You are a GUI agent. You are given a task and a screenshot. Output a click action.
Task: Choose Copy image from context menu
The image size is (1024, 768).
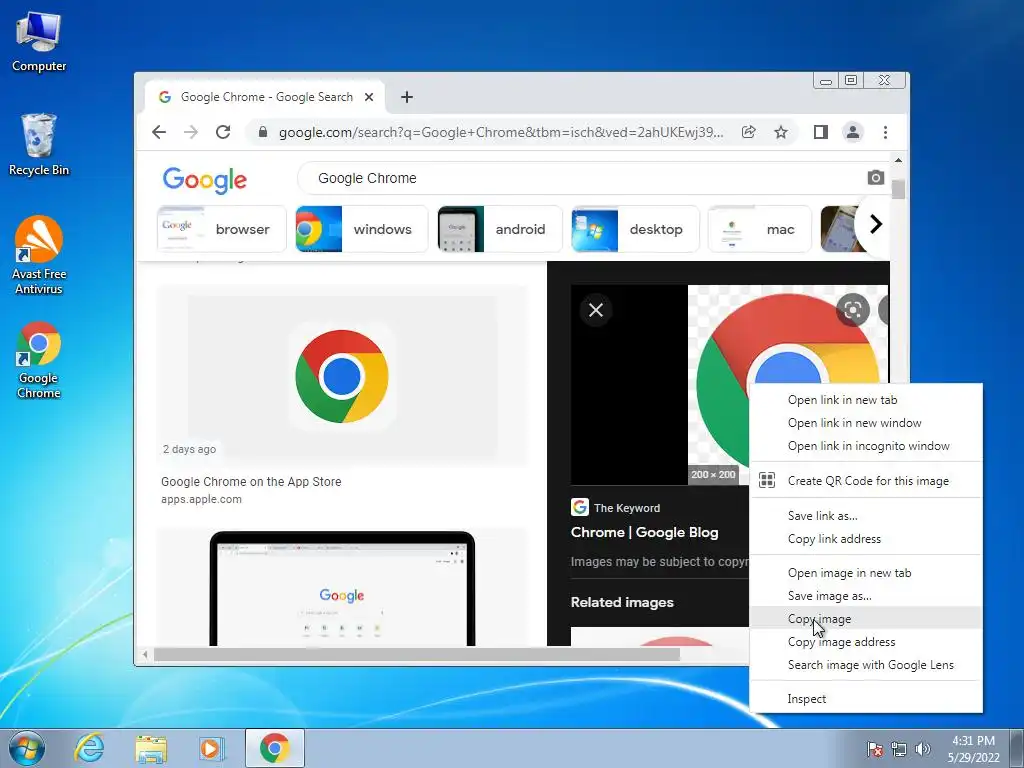pyautogui.click(x=866, y=618)
